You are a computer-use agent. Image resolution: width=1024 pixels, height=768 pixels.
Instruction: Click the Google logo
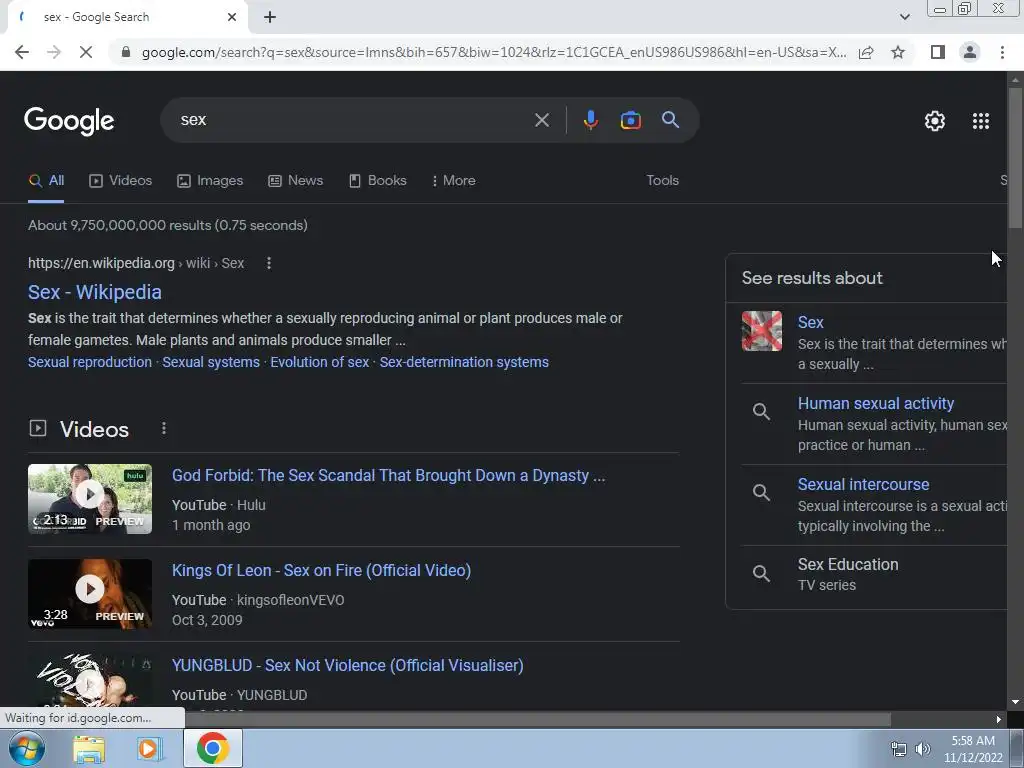pyautogui.click(x=69, y=121)
